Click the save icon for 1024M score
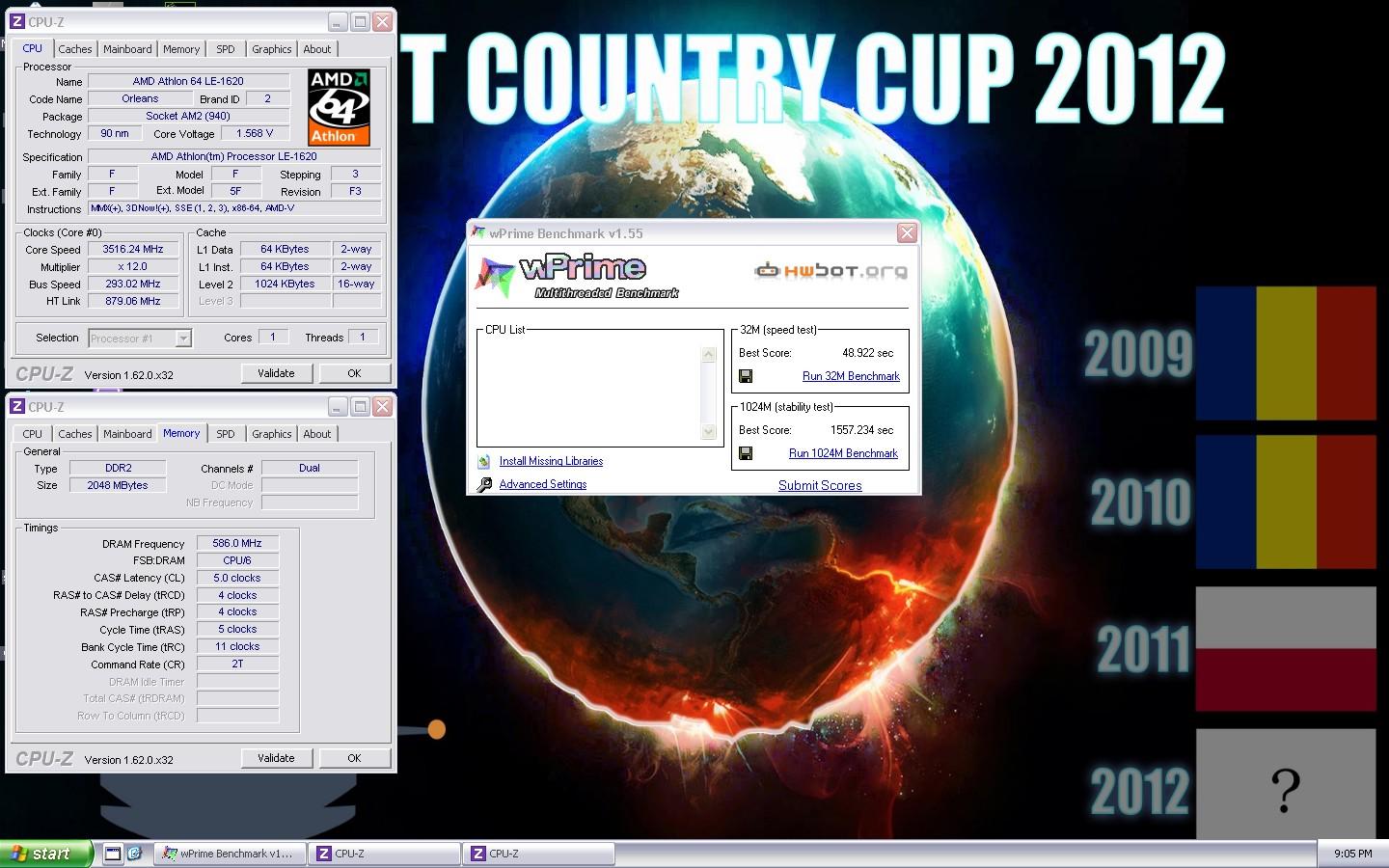The width and height of the screenshot is (1389, 868). pyautogui.click(x=746, y=453)
